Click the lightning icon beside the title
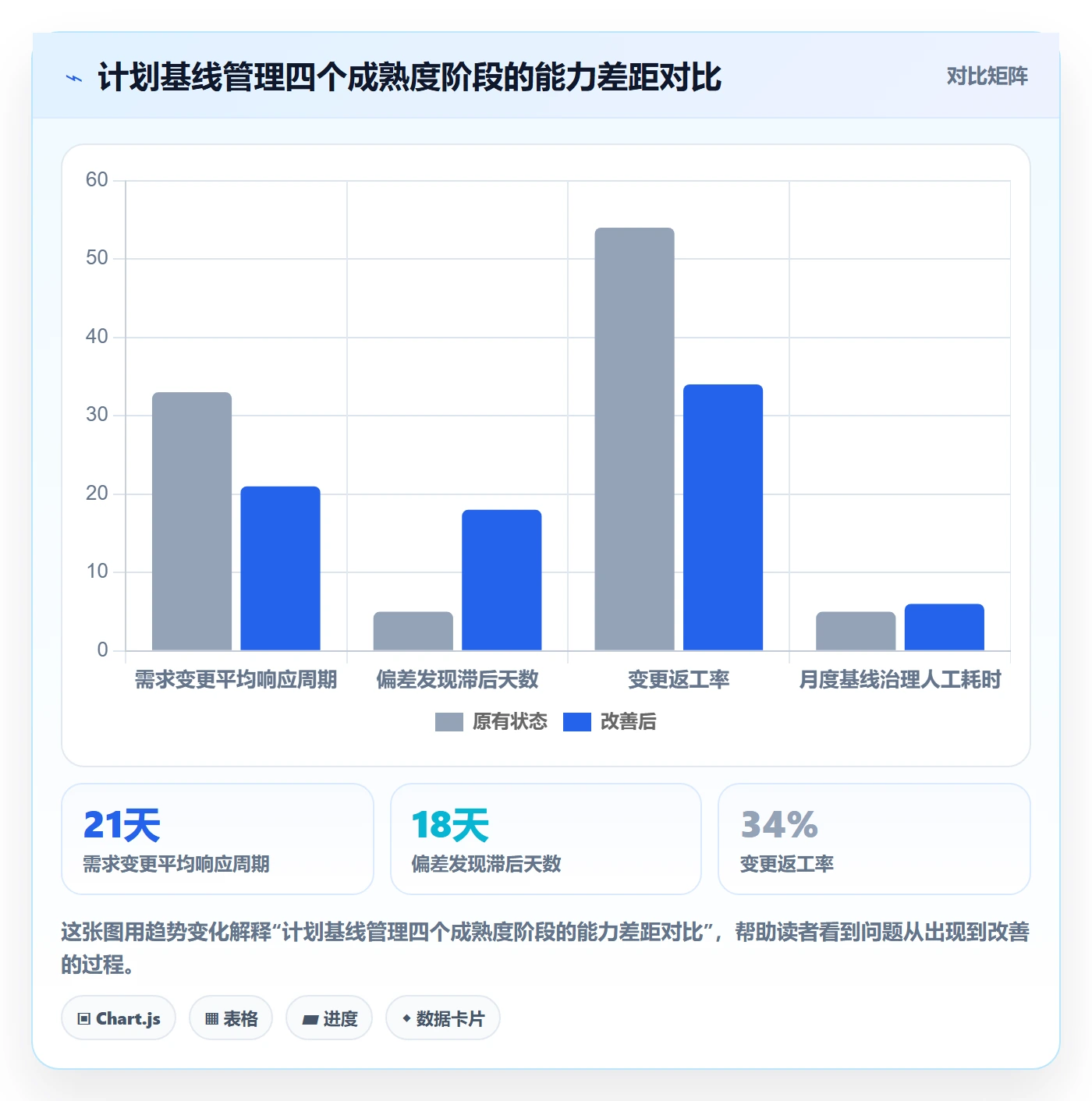Screen dimensions: 1092x1101 pos(74,78)
